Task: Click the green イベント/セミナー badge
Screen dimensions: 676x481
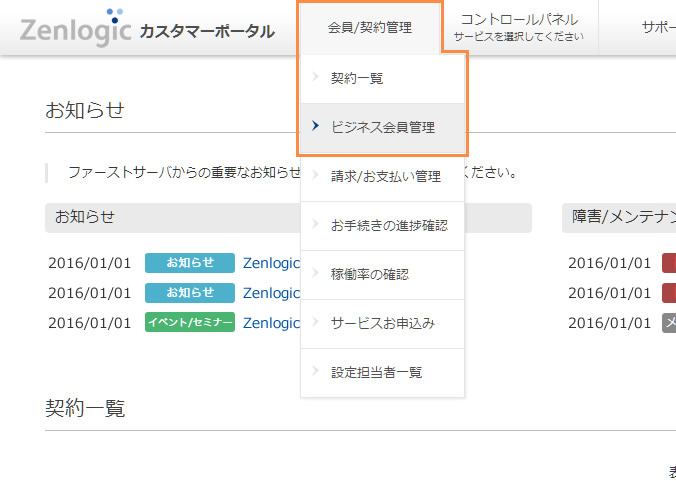Action: coord(190,323)
